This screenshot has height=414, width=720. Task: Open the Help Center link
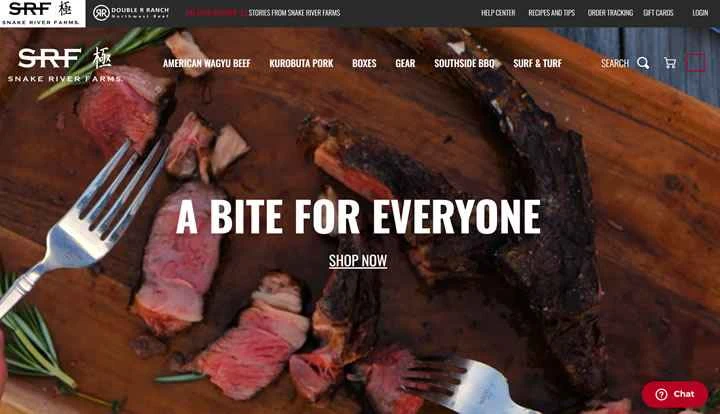click(498, 13)
